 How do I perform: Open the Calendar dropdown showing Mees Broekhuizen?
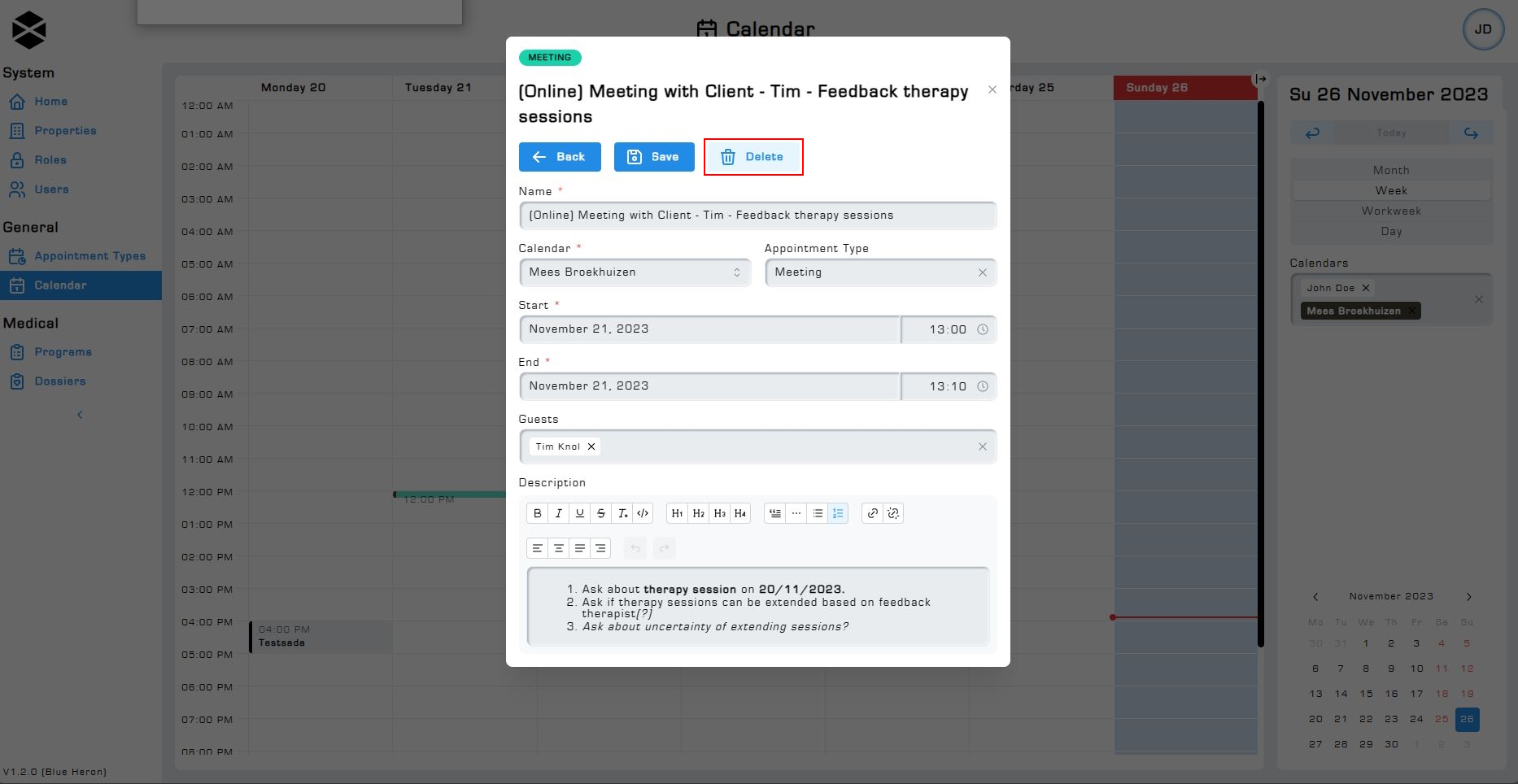coord(635,272)
